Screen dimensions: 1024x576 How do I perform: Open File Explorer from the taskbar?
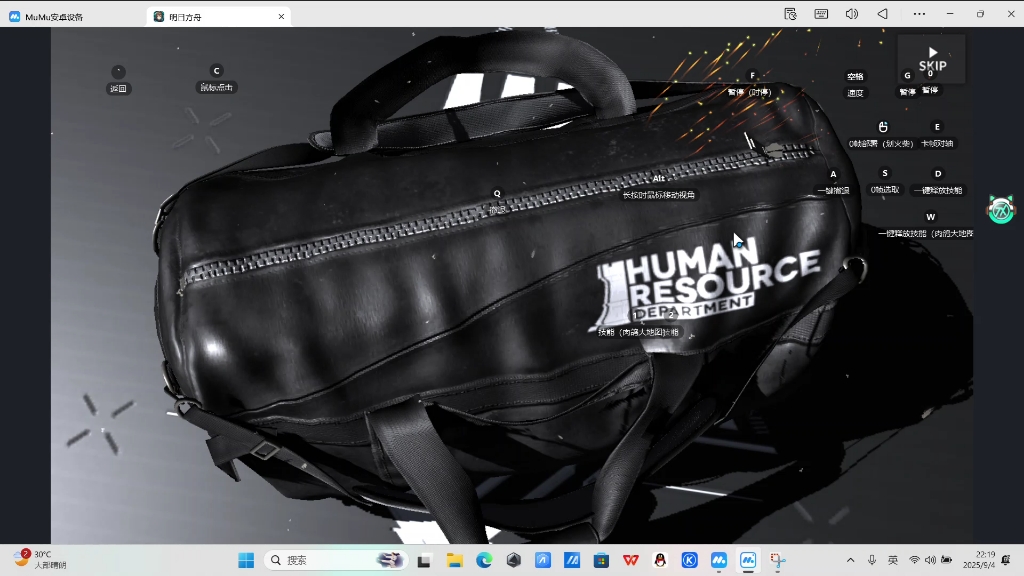pyautogui.click(x=455, y=560)
